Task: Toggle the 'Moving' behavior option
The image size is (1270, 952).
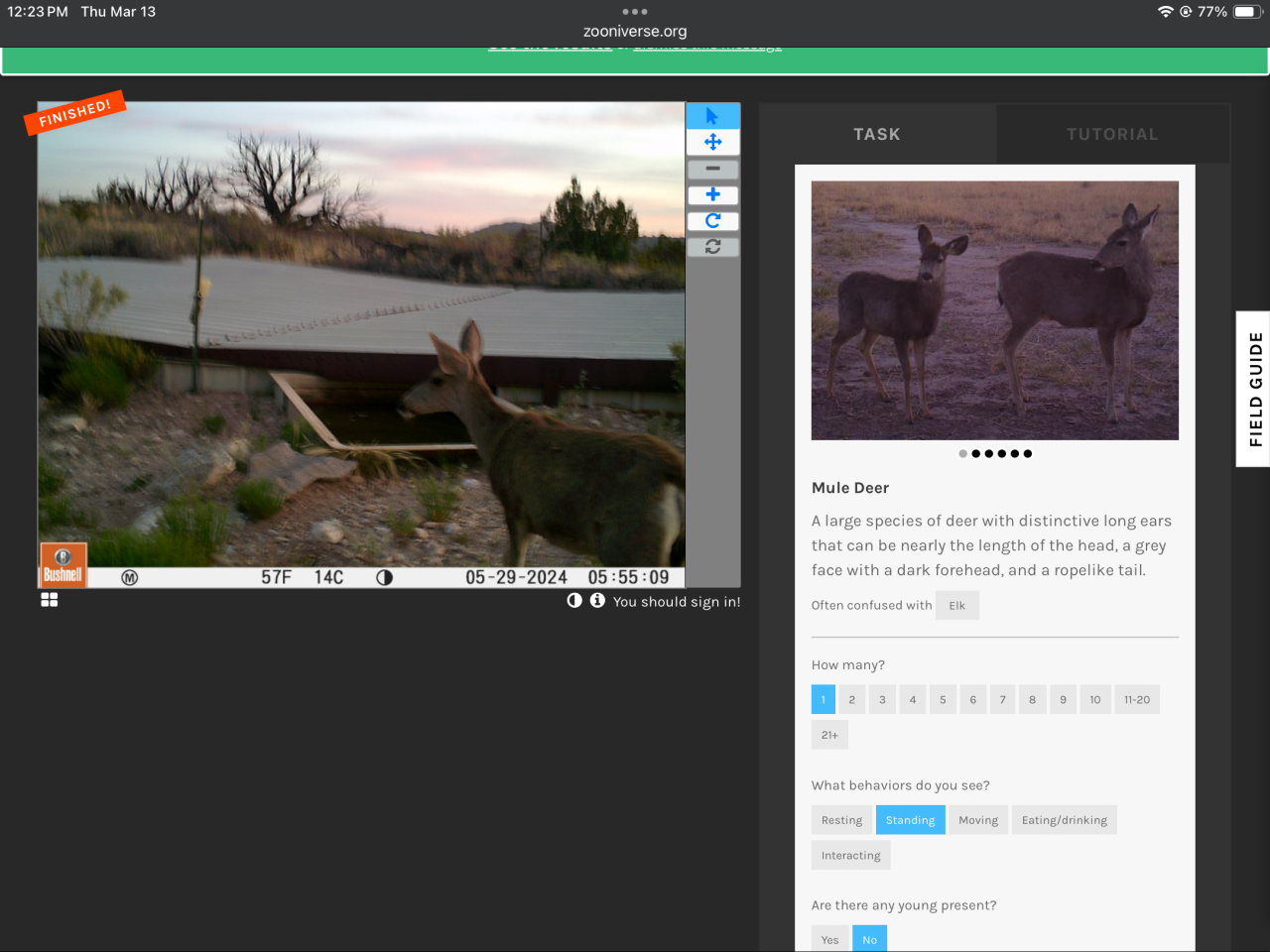Action: click(x=978, y=820)
